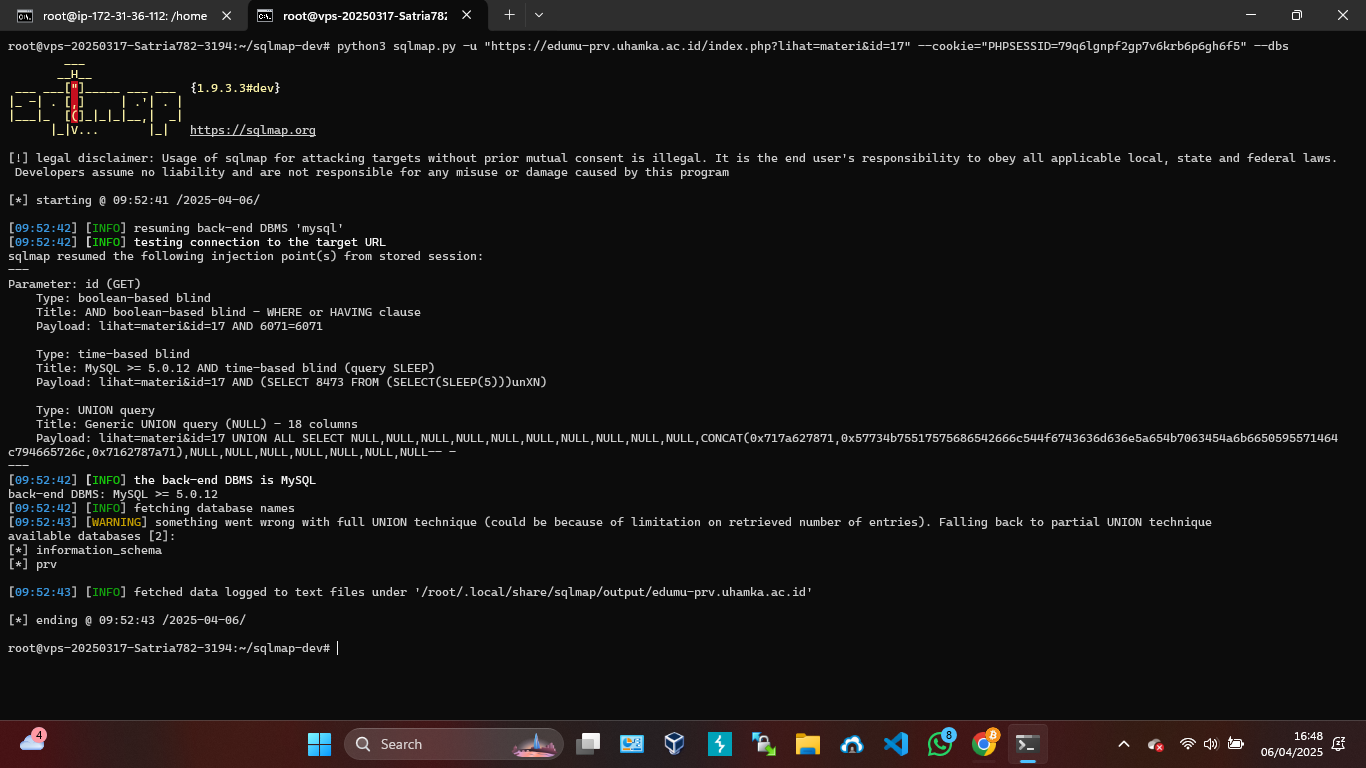Screen dimensions: 1366x768
Task: Click the yellow WARNING tag
Action: 116,522
